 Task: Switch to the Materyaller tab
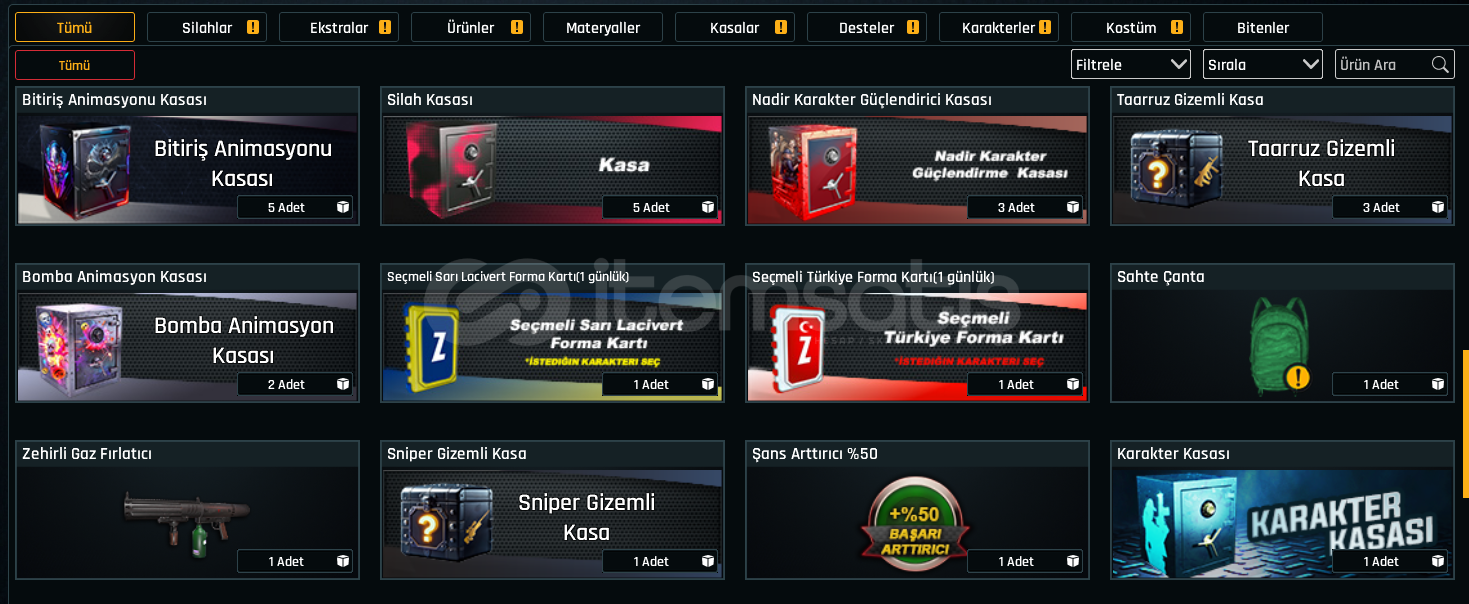[603, 27]
